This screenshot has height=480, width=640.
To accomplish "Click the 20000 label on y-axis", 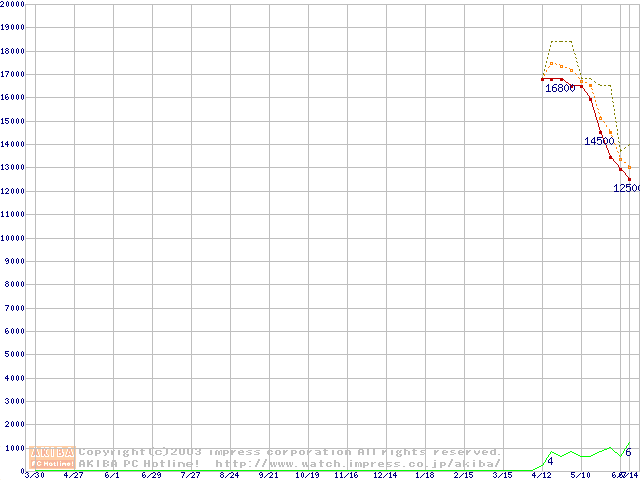I will pyautogui.click(x=13, y=4).
